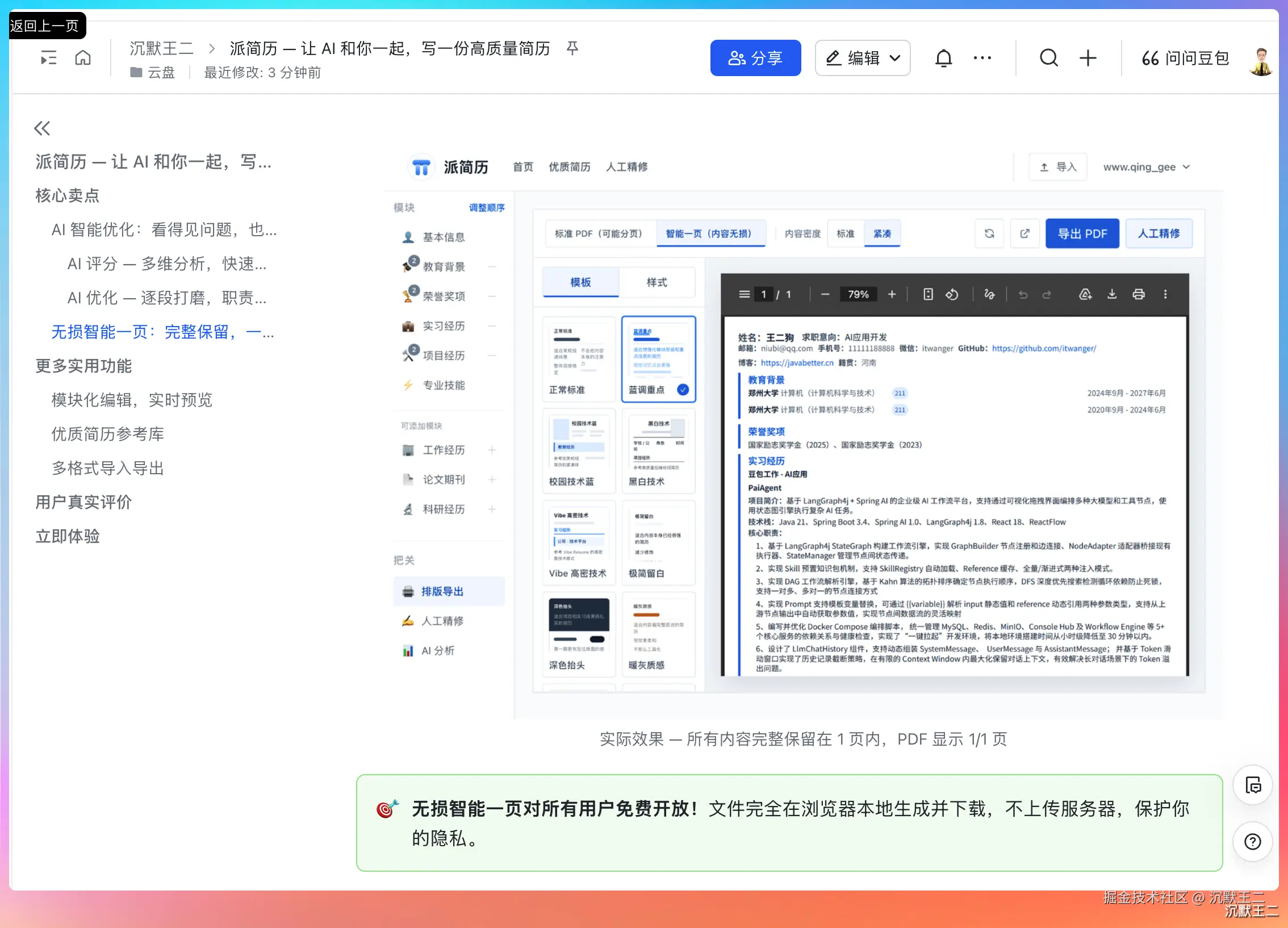Click the refresh preview icon button

click(x=989, y=233)
